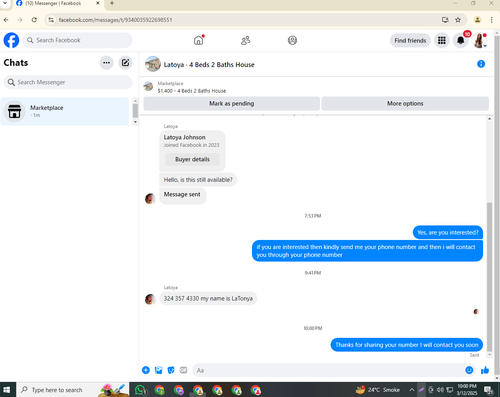
Task: Bookmark this page with star icon
Action: [458, 20]
